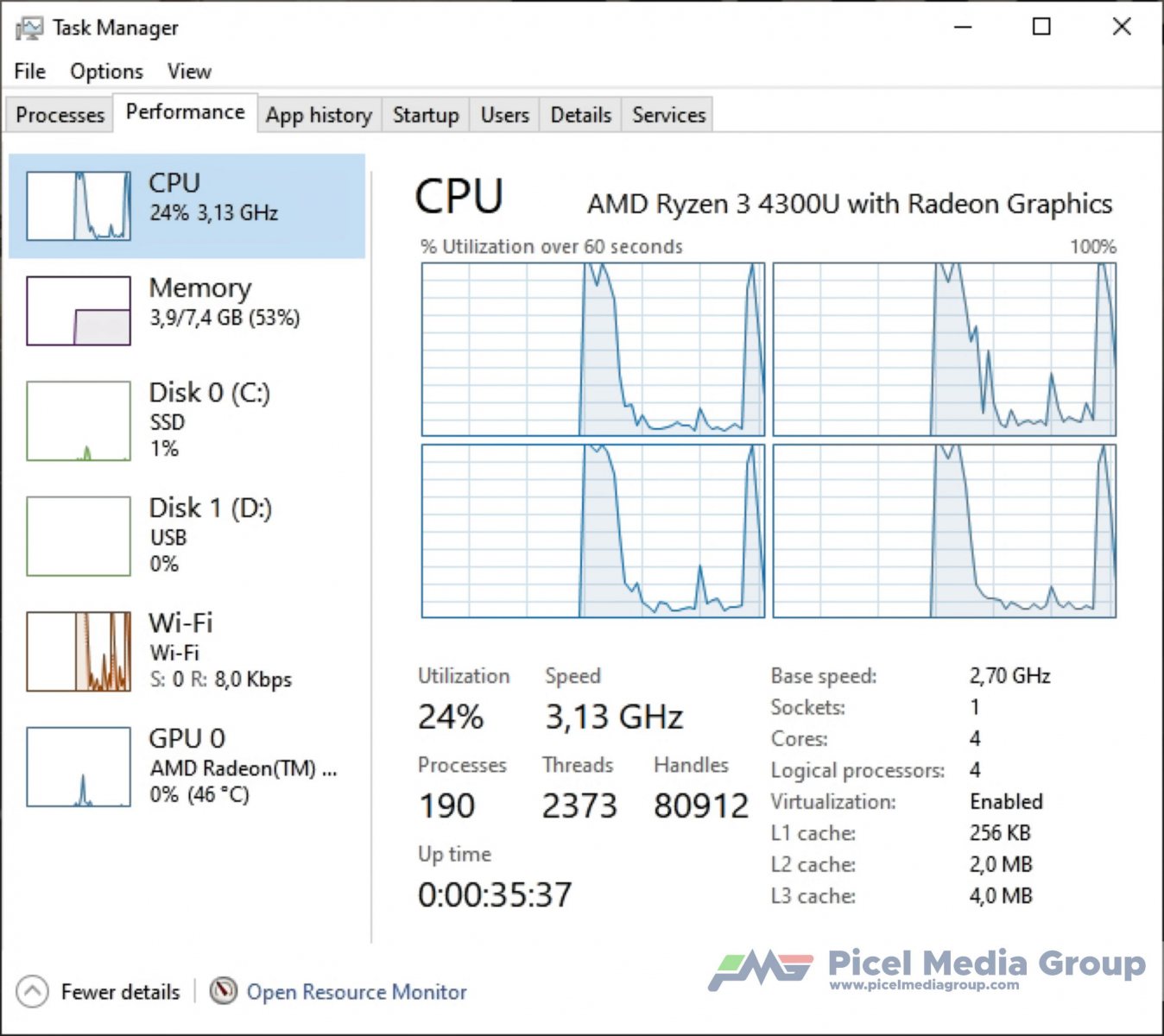Show the Services tab
Viewport: 1164px width, 1036px height.
coord(668,115)
